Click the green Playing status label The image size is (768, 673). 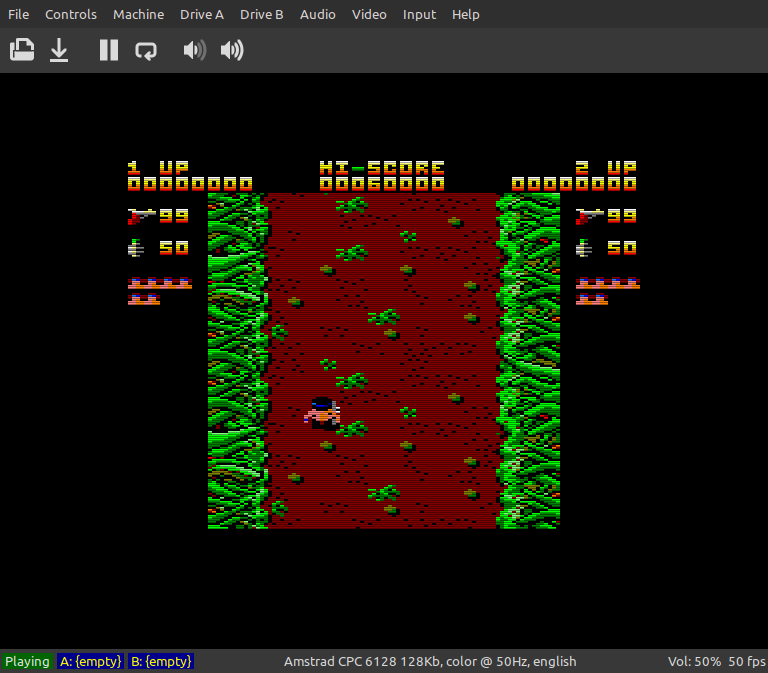tap(27, 662)
